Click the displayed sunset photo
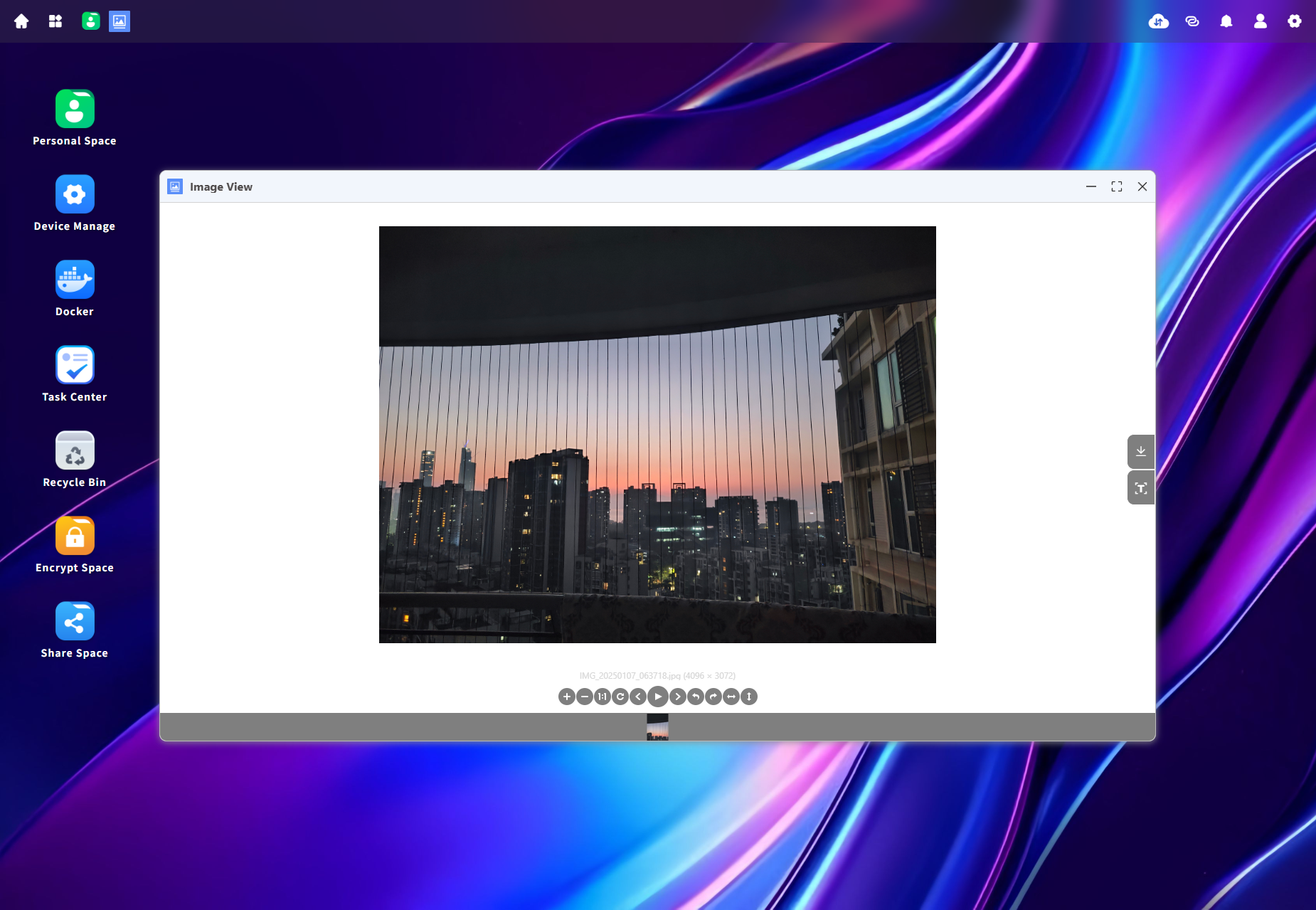The image size is (1316, 910). point(657,435)
